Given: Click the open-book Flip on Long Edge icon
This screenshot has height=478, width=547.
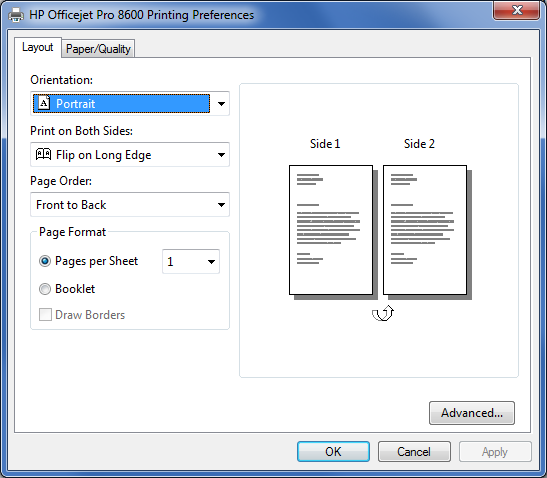Looking at the screenshot, I should [44, 154].
